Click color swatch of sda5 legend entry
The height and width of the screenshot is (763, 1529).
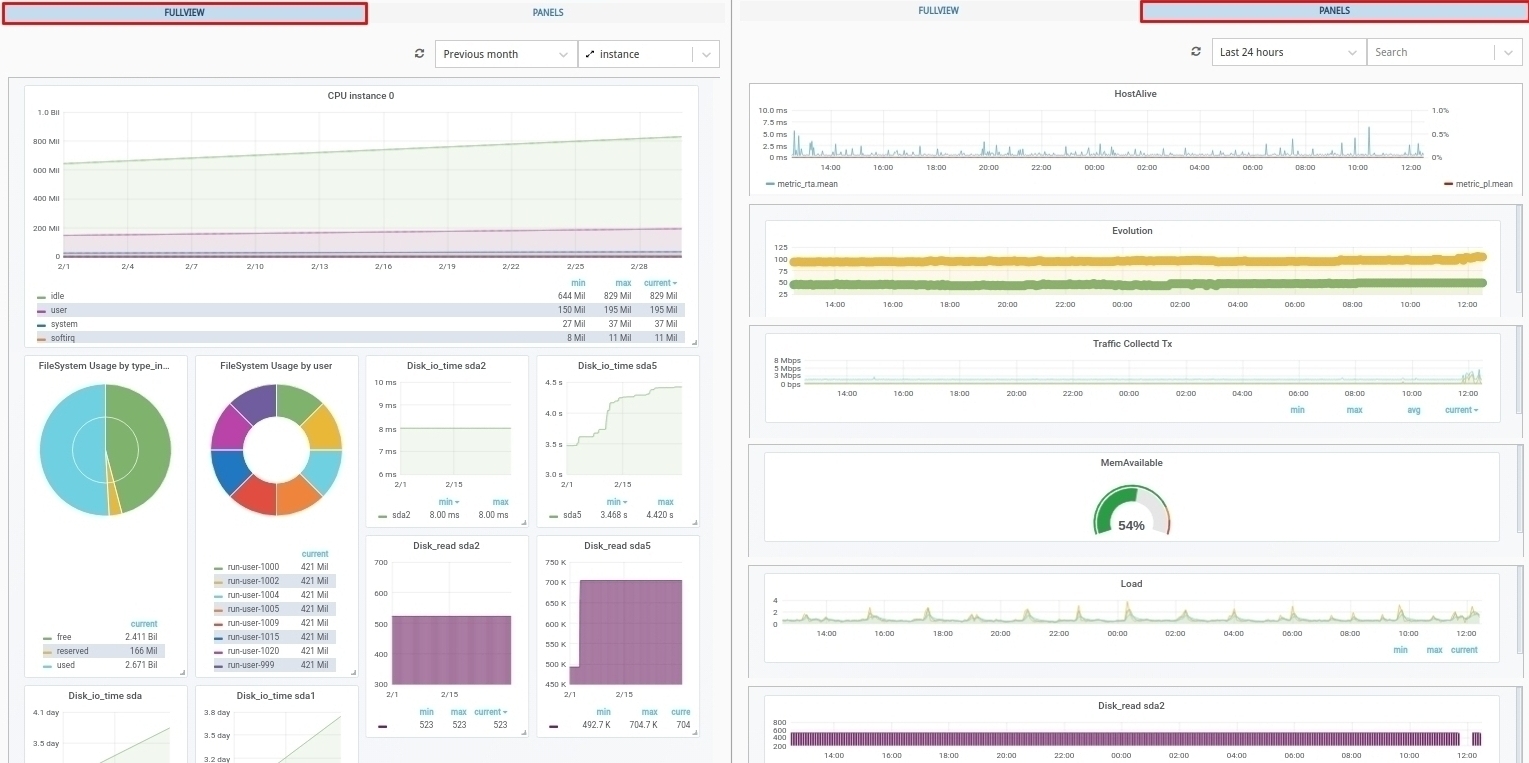click(x=553, y=516)
